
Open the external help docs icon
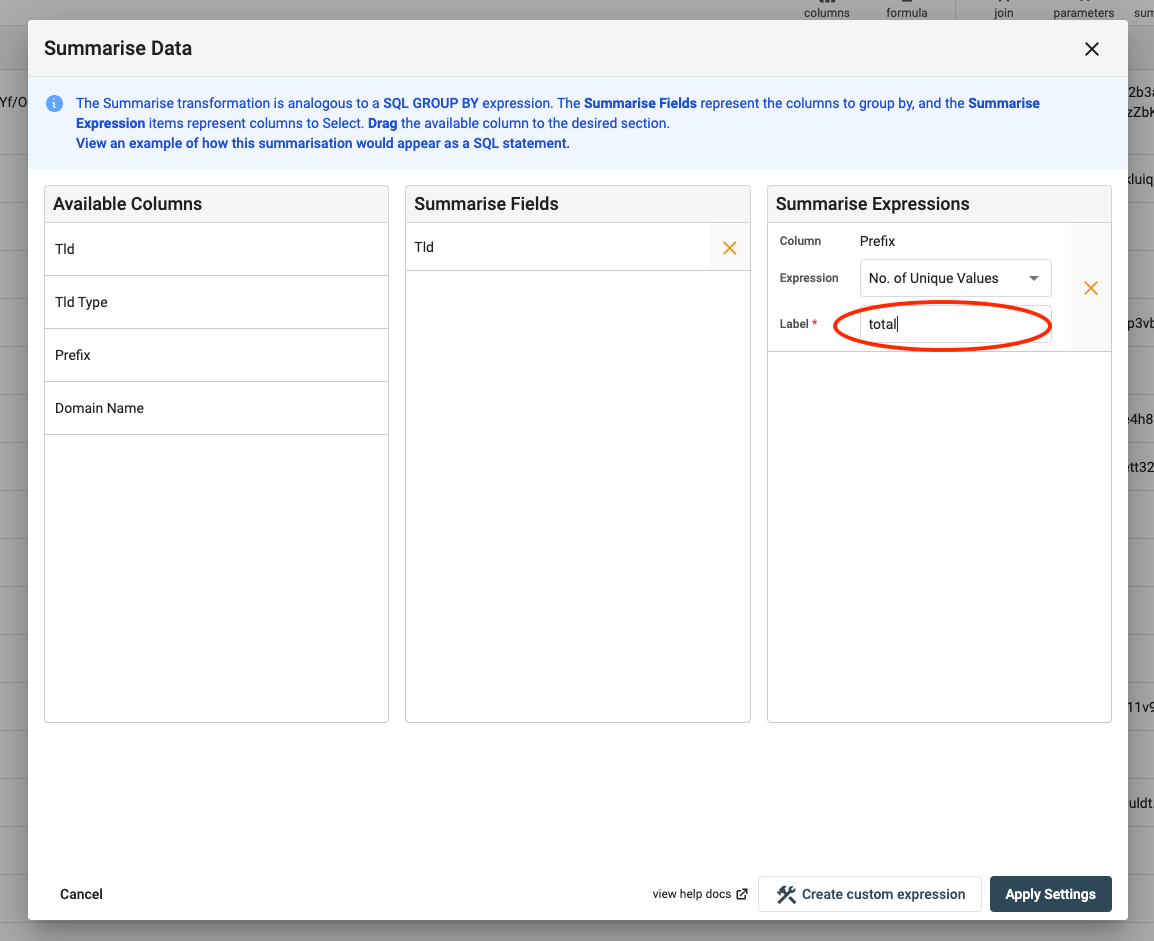pyautogui.click(x=742, y=894)
